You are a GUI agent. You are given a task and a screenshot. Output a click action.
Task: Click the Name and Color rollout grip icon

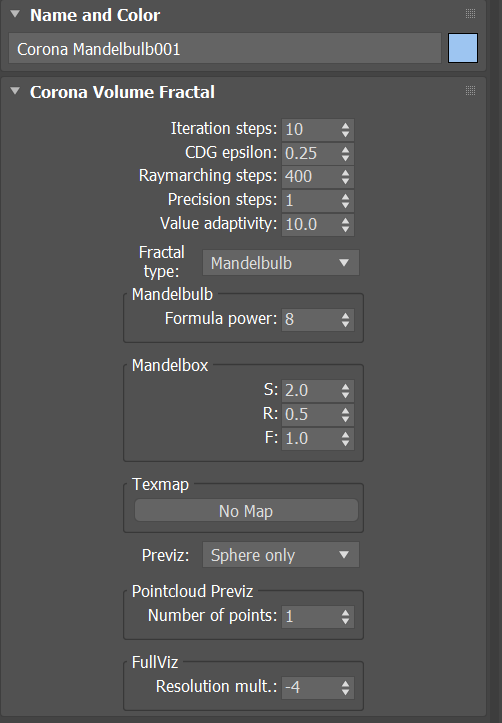(470, 13)
